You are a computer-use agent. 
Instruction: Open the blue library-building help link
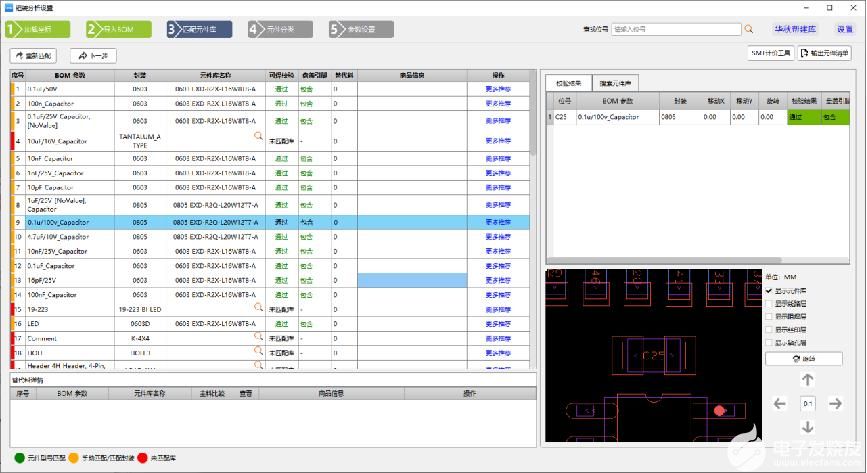[x=795, y=29]
